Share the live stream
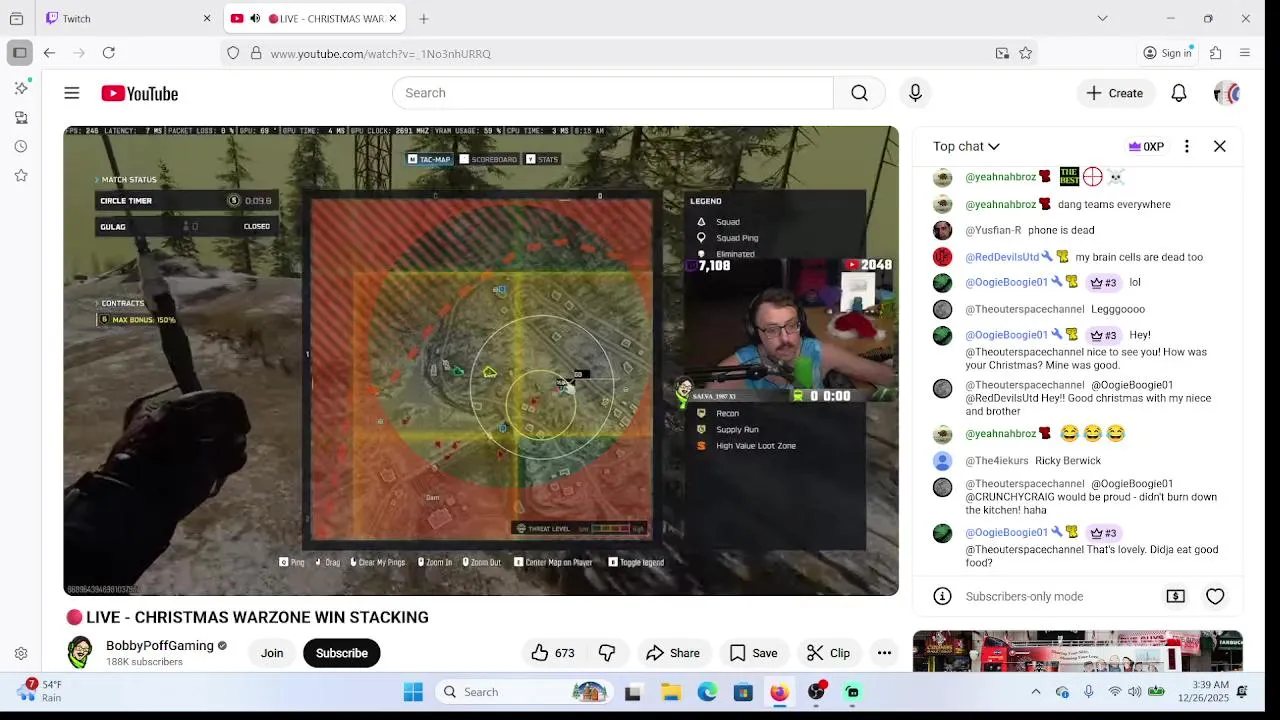 click(x=673, y=653)
